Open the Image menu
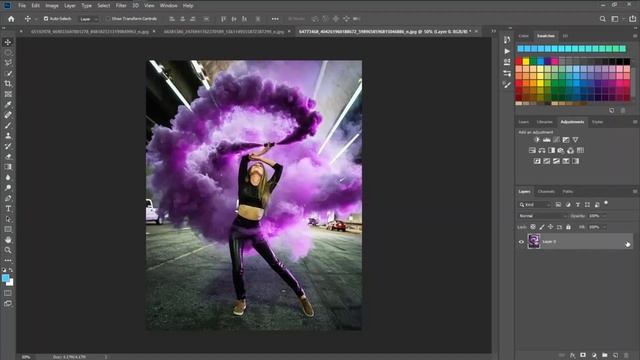This screenshot has width=640, height=360. click(x=52, y=6)
